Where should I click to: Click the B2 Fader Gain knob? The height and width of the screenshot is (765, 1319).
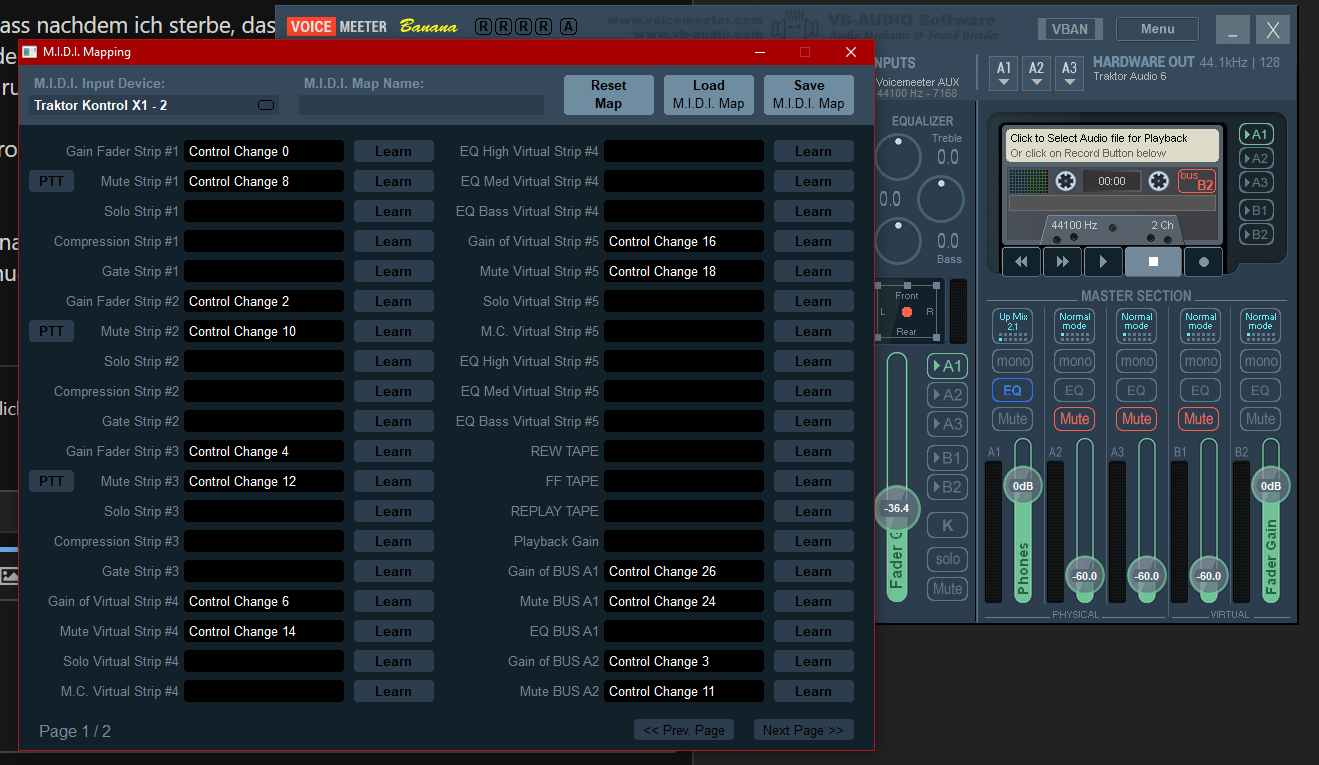(x=1271, y=486)
